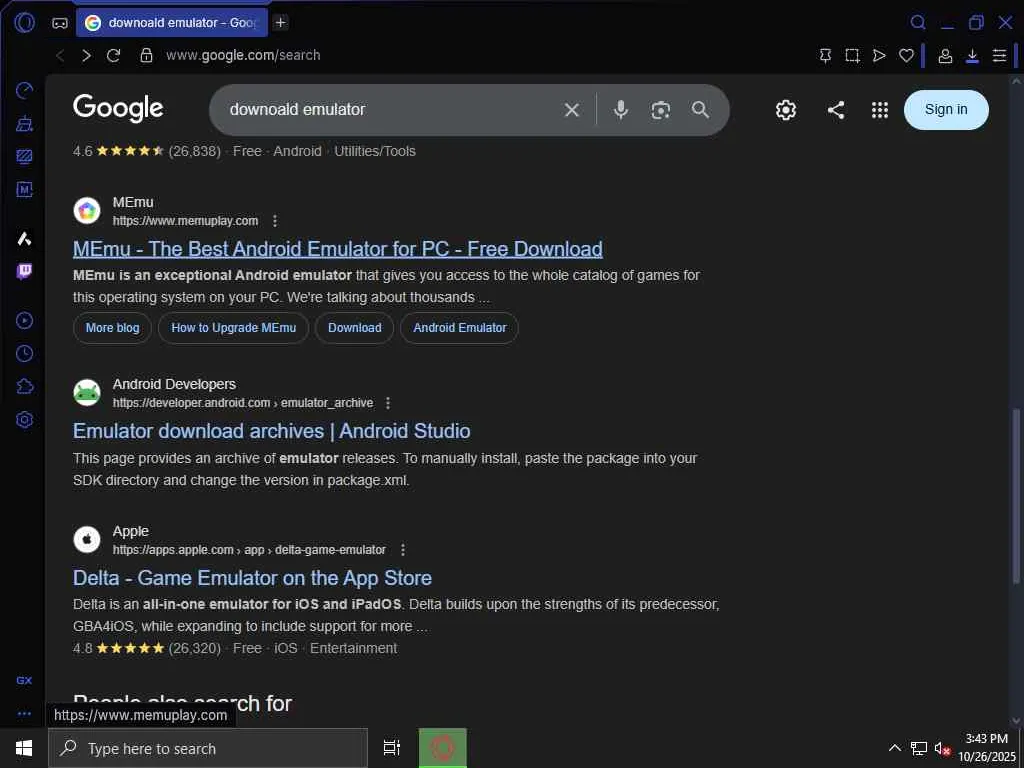
Task: Click the muted volume tray icon
Action: [x=942, y=748]
